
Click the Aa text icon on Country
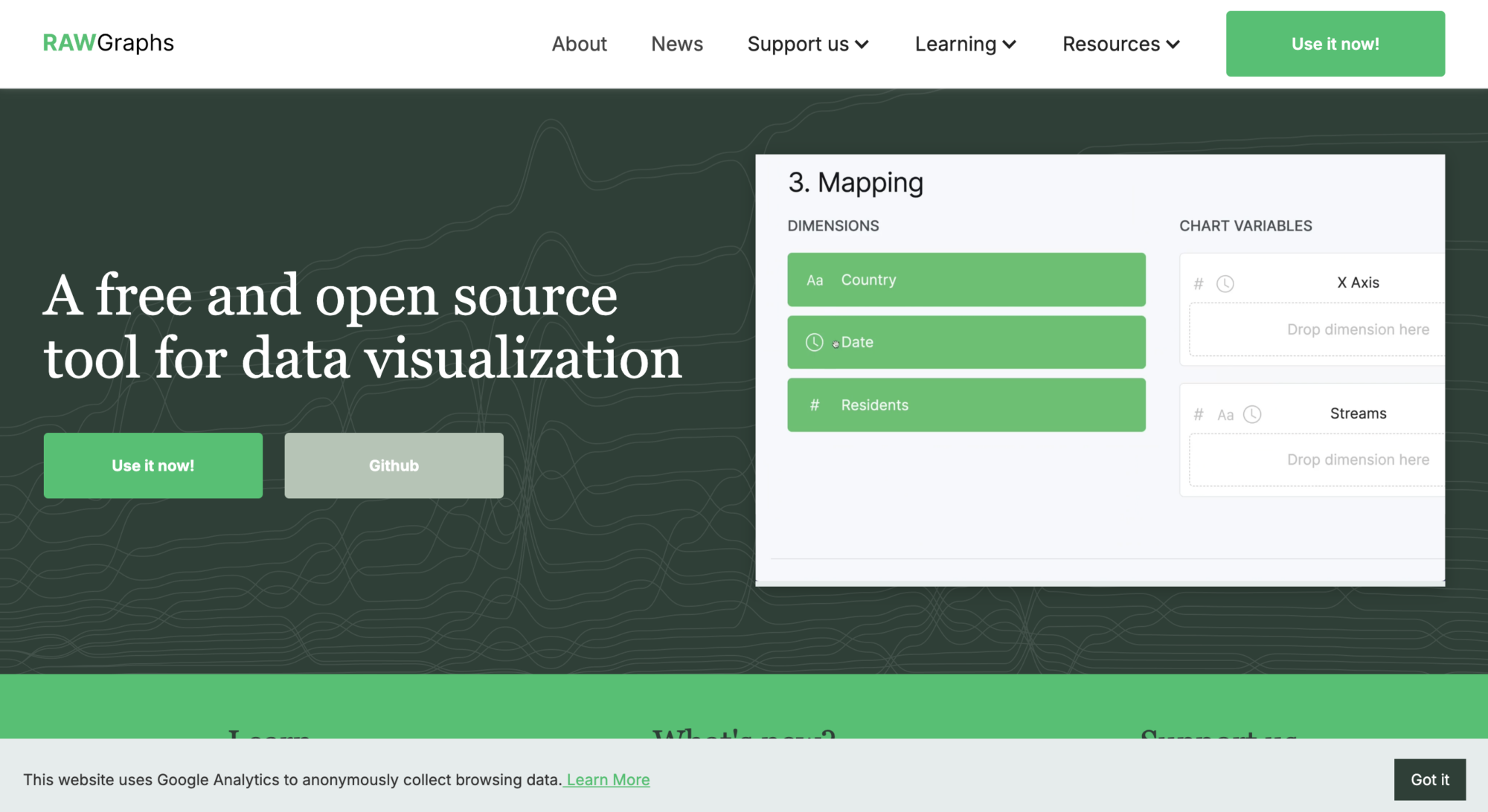(815, 280)
